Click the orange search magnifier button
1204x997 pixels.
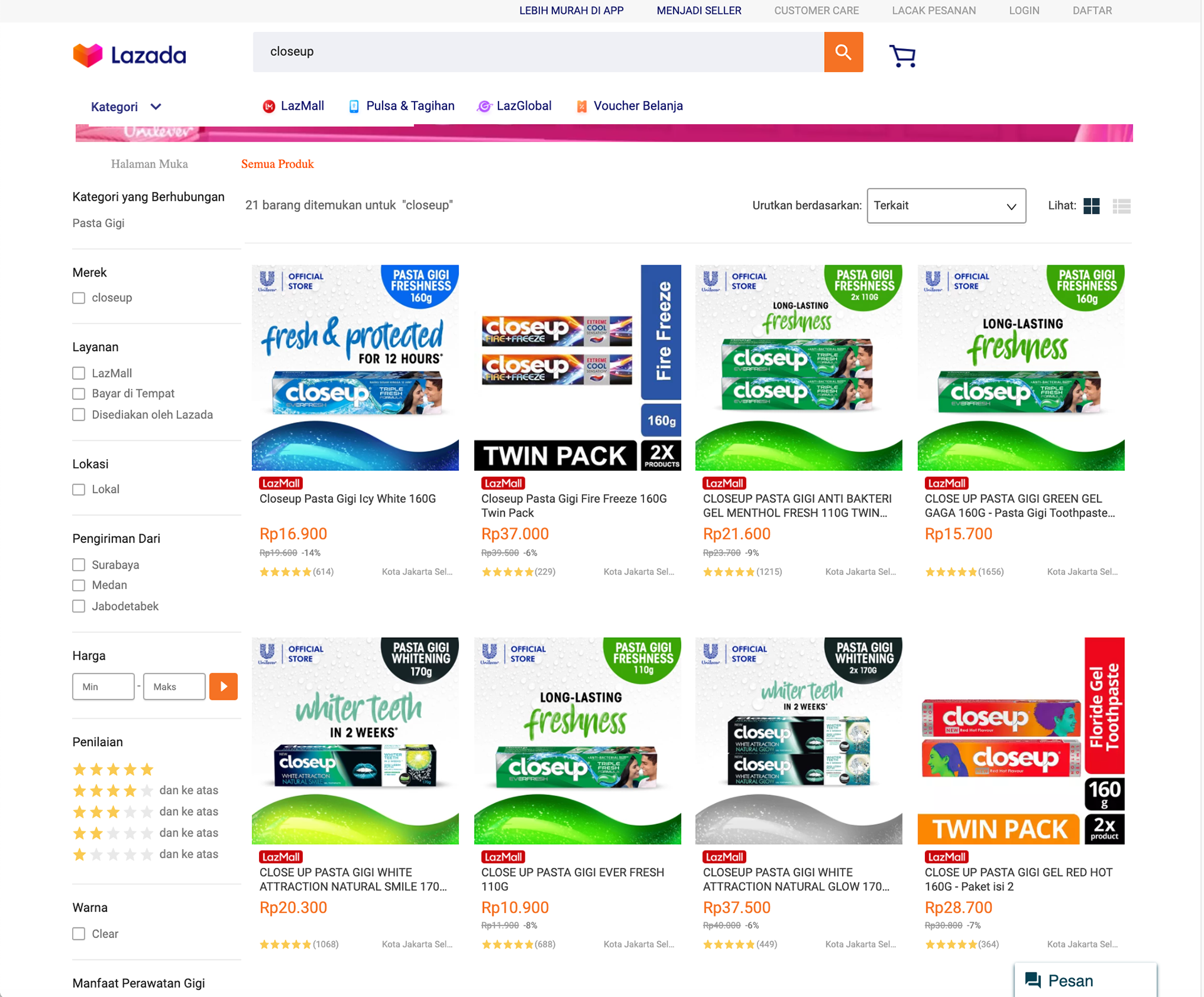pos(843,52)
